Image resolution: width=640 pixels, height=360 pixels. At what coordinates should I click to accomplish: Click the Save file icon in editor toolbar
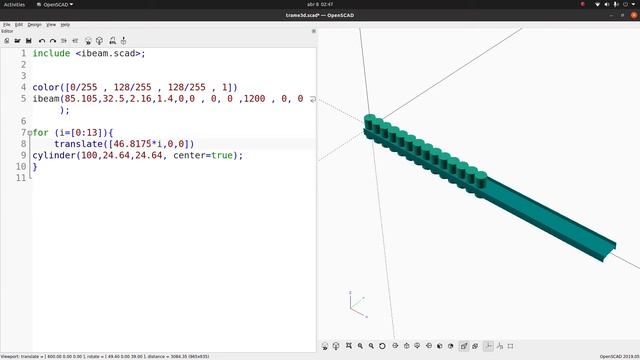coord(29,41)
